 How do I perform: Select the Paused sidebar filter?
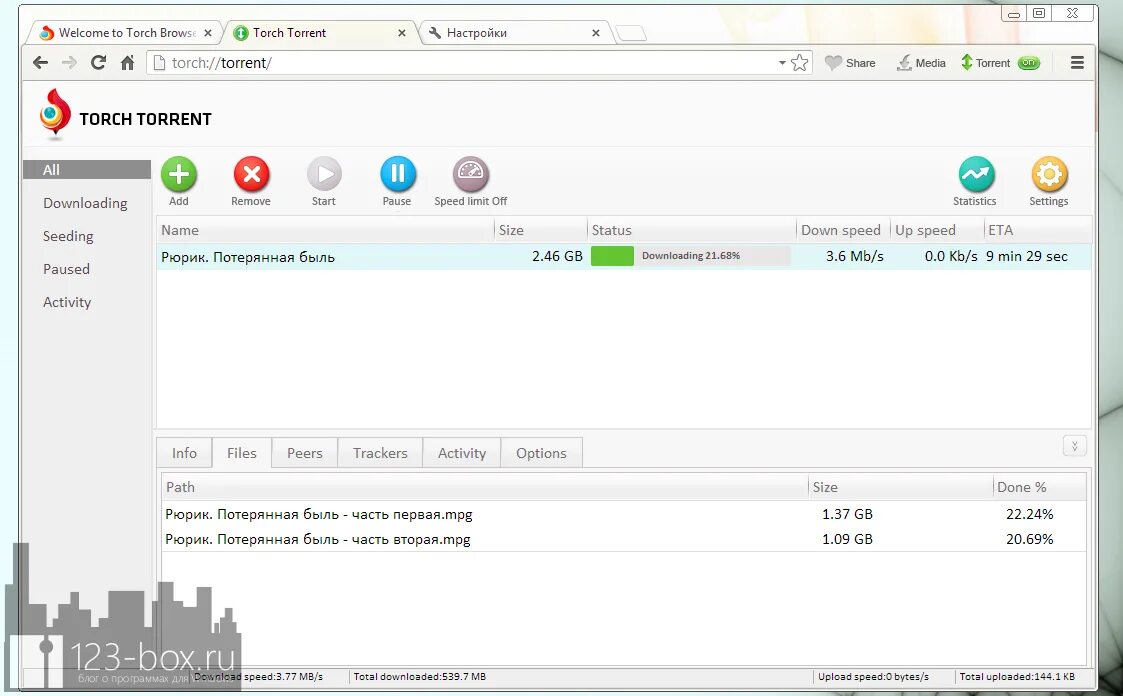click(67, 269)
